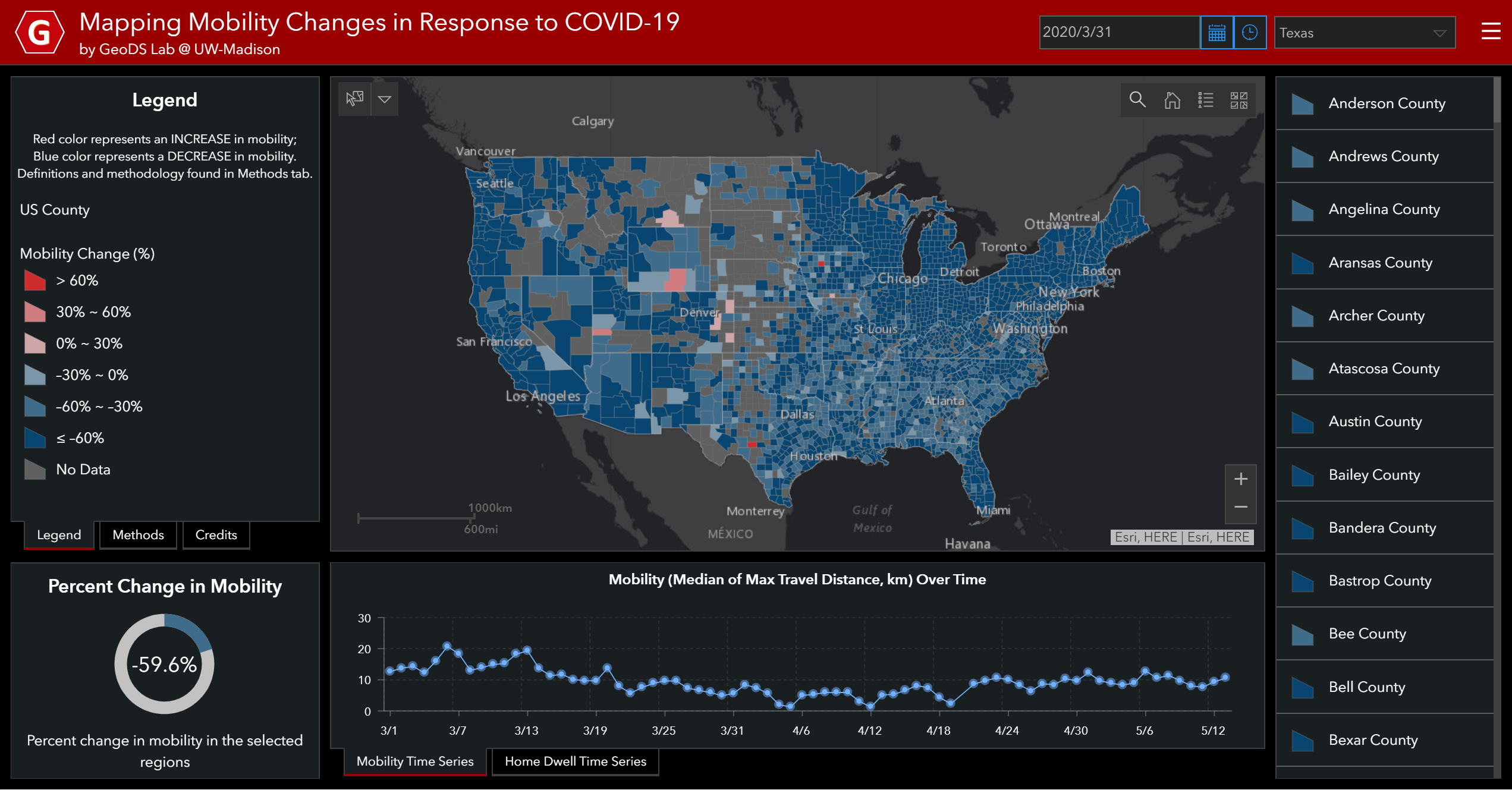Expand the select tool dropdown arrow

click(385, 99)
